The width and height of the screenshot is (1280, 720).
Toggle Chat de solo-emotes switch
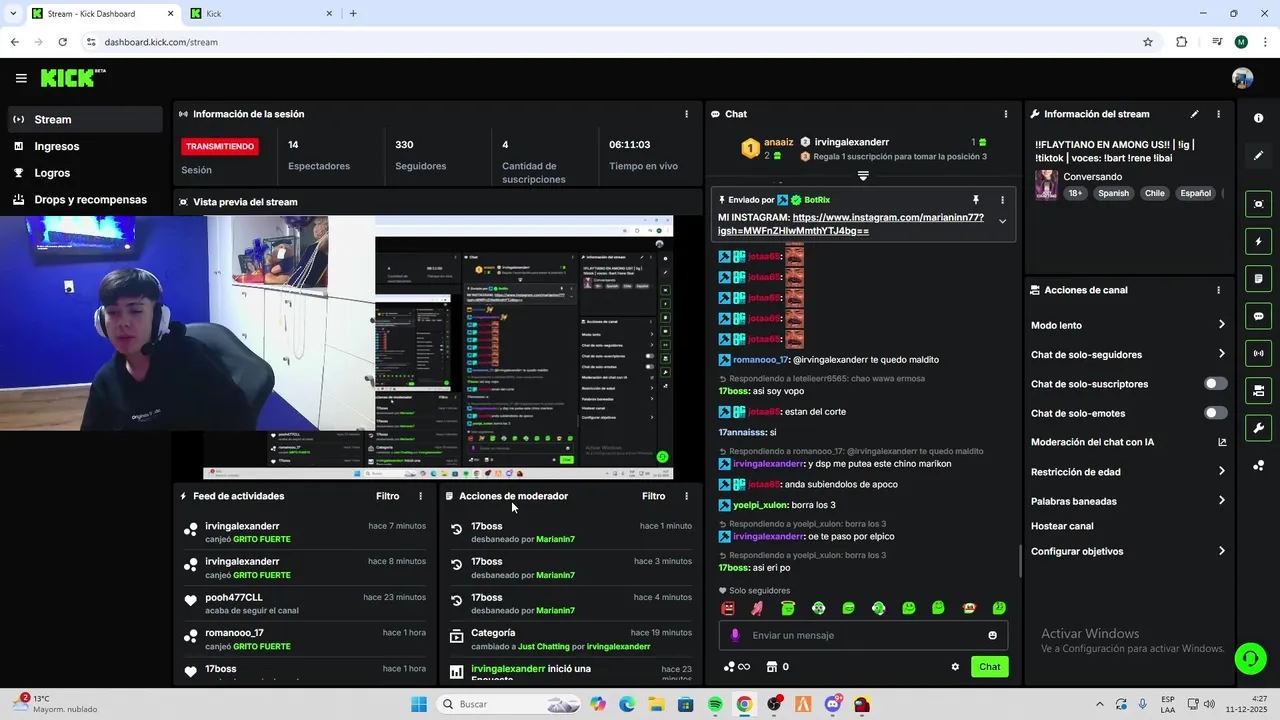pos(1215,413)
